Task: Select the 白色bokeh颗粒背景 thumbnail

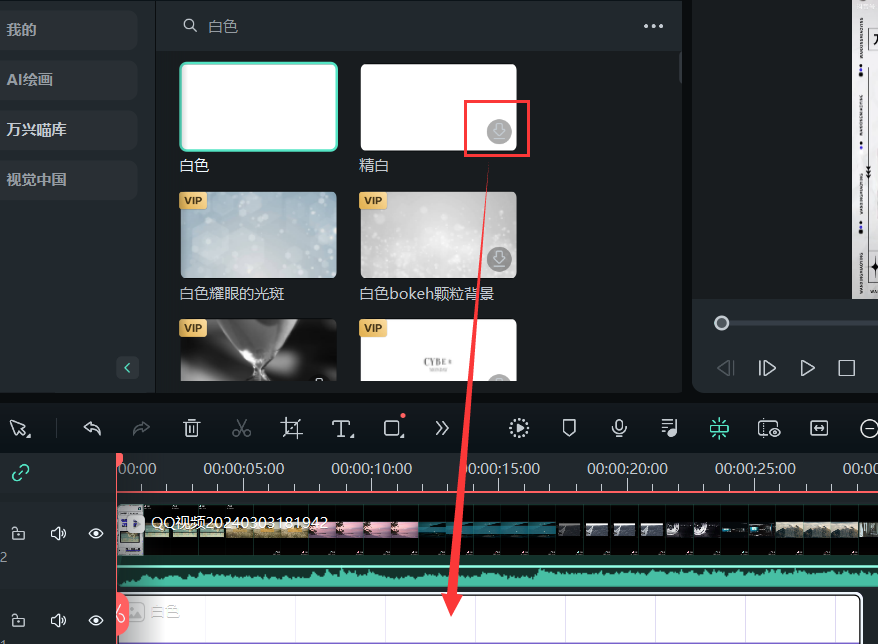Action: tap(438, 235)
